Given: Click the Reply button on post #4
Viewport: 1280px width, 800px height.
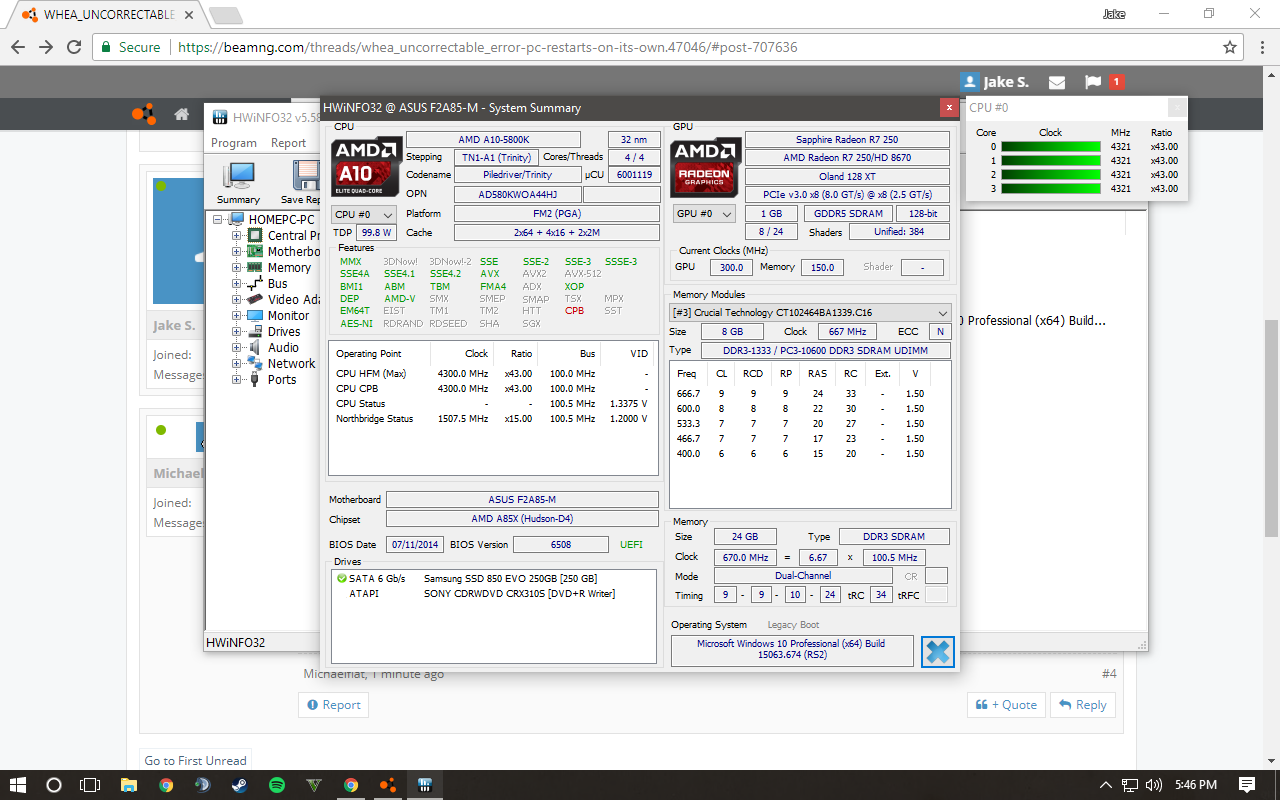Looking at the screenshot, I should [1083, 705].
